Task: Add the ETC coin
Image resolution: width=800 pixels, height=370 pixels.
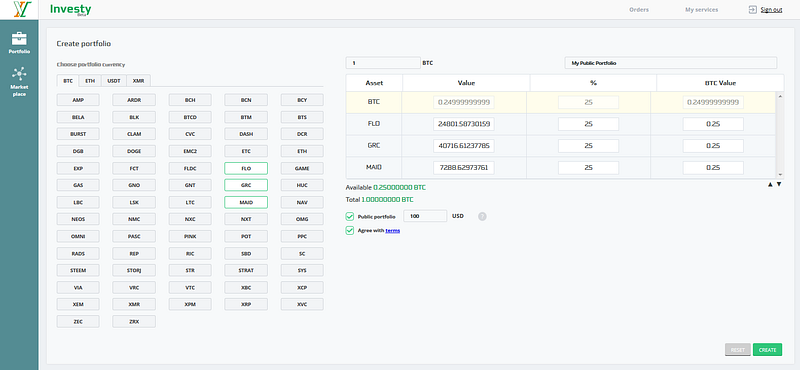Action: pyautogui.click(x=246, y=151)
